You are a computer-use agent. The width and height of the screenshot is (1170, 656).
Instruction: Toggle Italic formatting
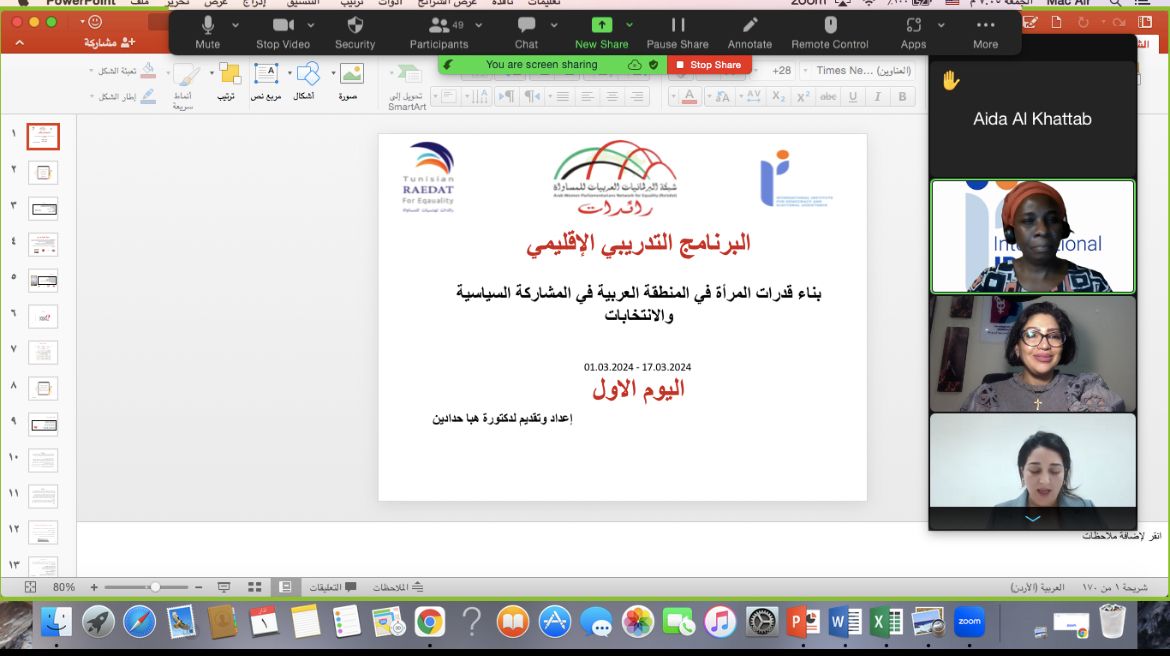pos(878,96)
